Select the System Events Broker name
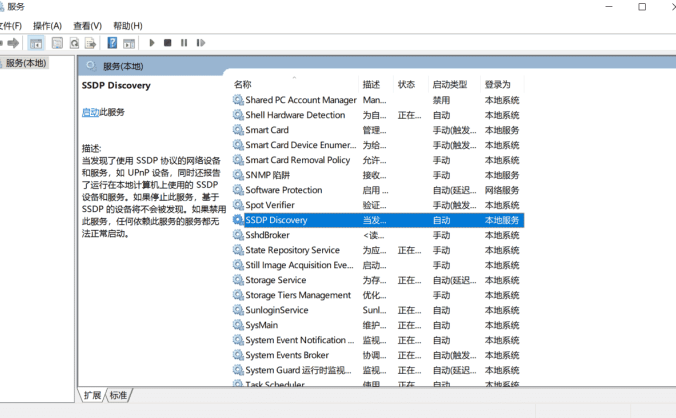This screenshot has width=676, height=418. tap(287, 355)
